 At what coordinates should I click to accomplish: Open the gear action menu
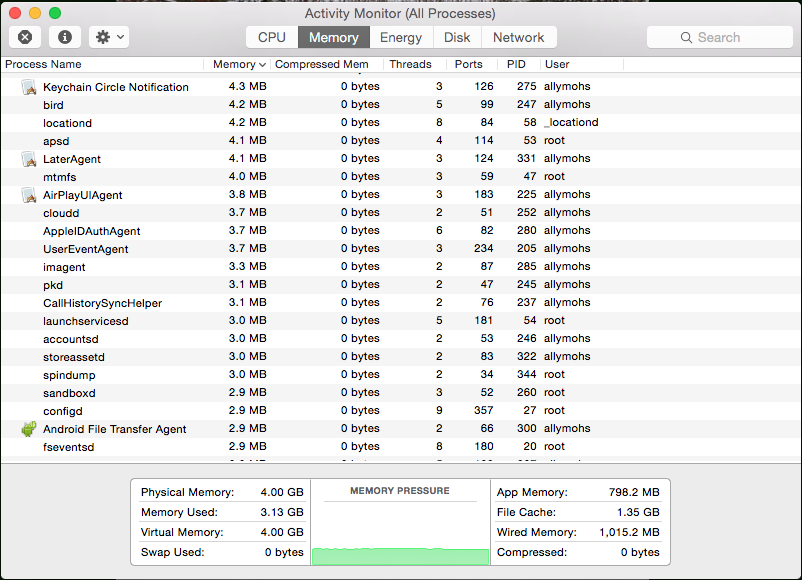coord(109,37)
